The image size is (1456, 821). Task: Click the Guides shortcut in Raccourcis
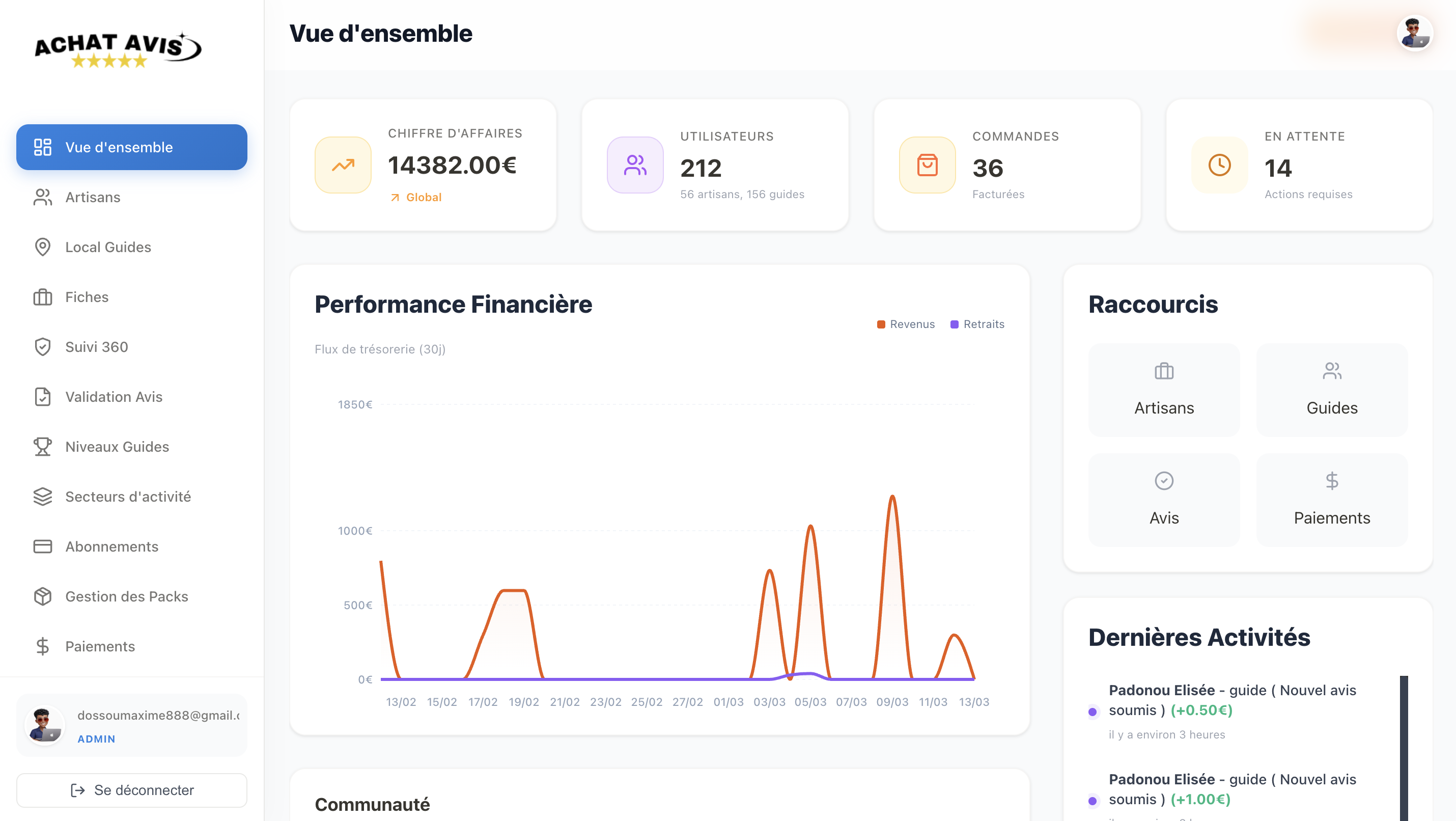click(1331, 390)
